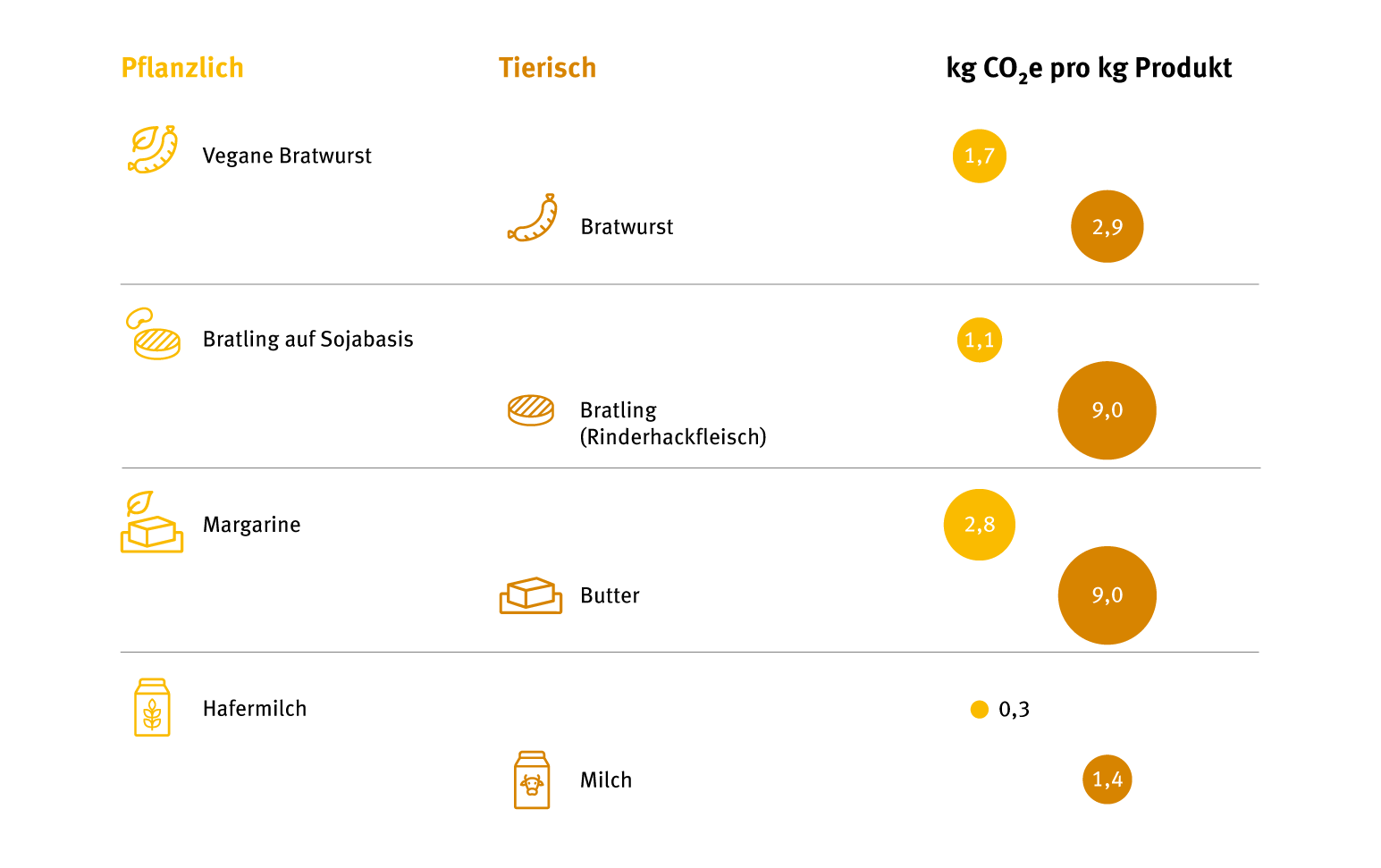Click the 9,0 bubble beside Bratling Rinderhackfleisch
Viewport: 1381px width, 868px height.
point(1107,410)
